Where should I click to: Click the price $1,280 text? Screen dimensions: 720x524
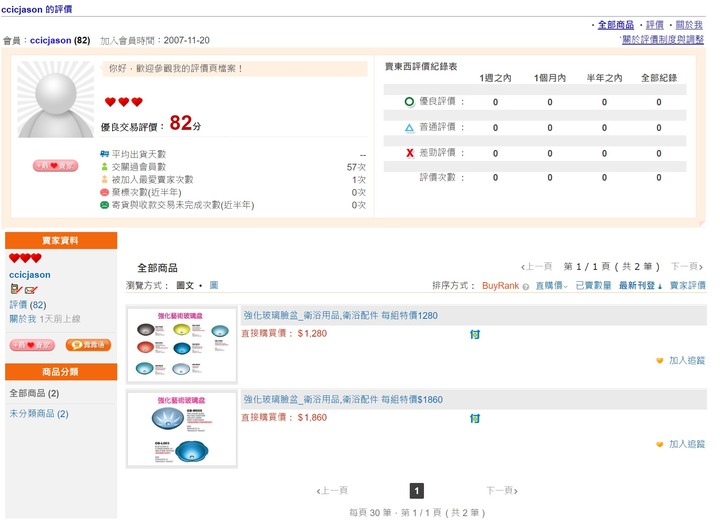312,333
